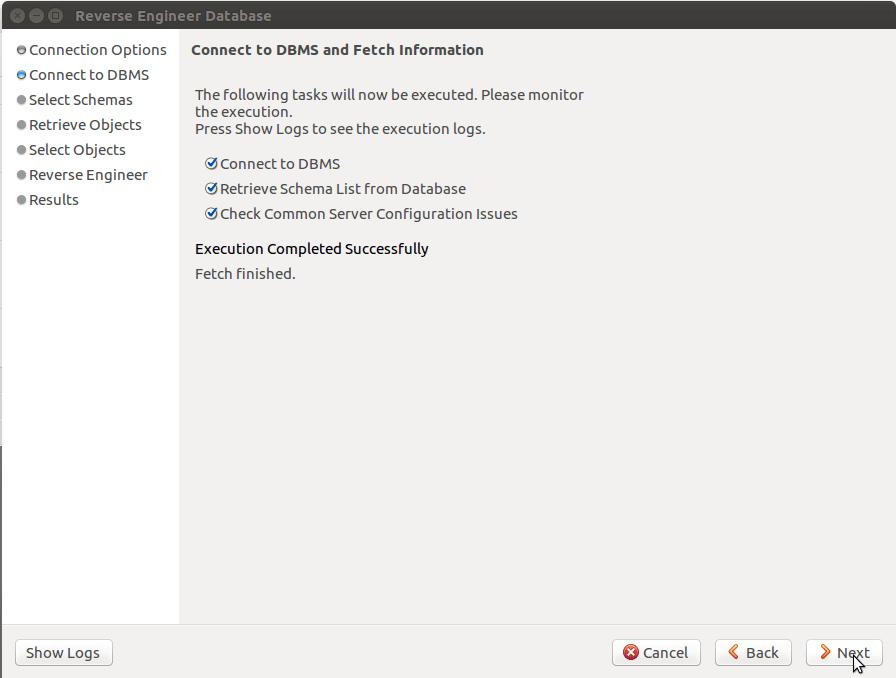Click the Reverse Engineer Database title bar text
Screen dimensions: 896x678
coord(173,16)
